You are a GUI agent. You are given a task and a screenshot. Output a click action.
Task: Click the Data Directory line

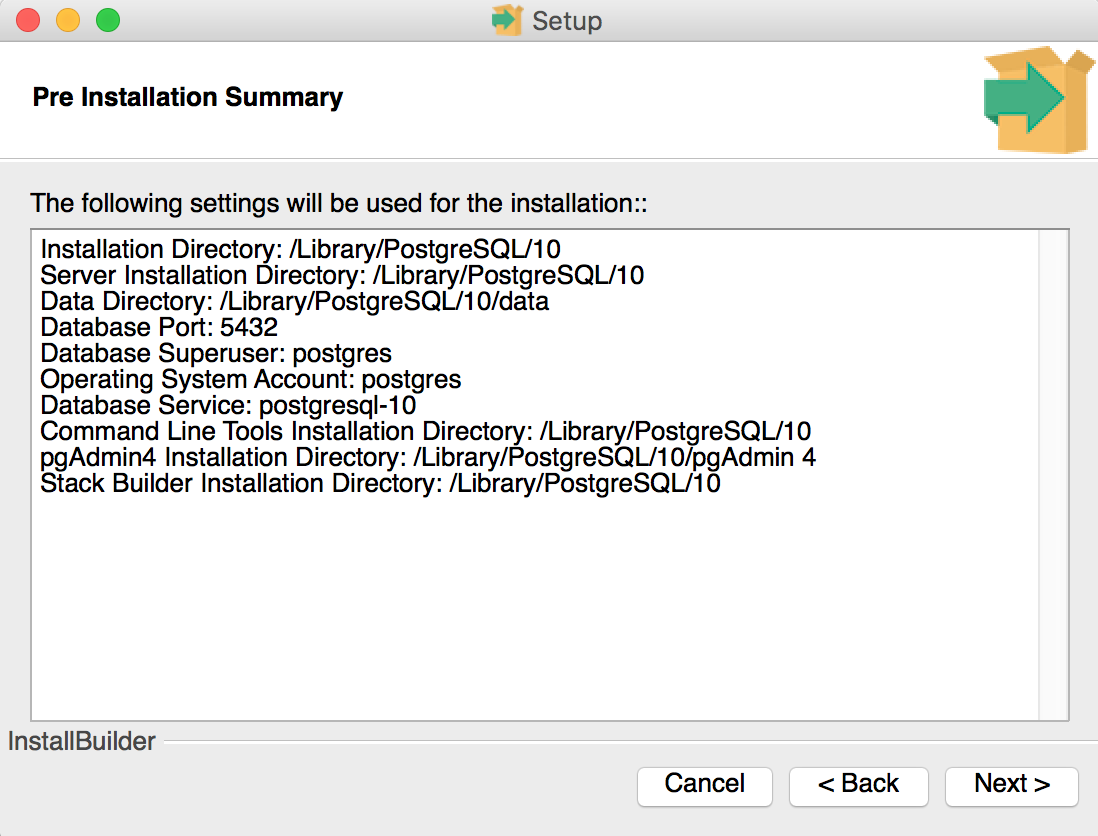click(x=294, y=301)
